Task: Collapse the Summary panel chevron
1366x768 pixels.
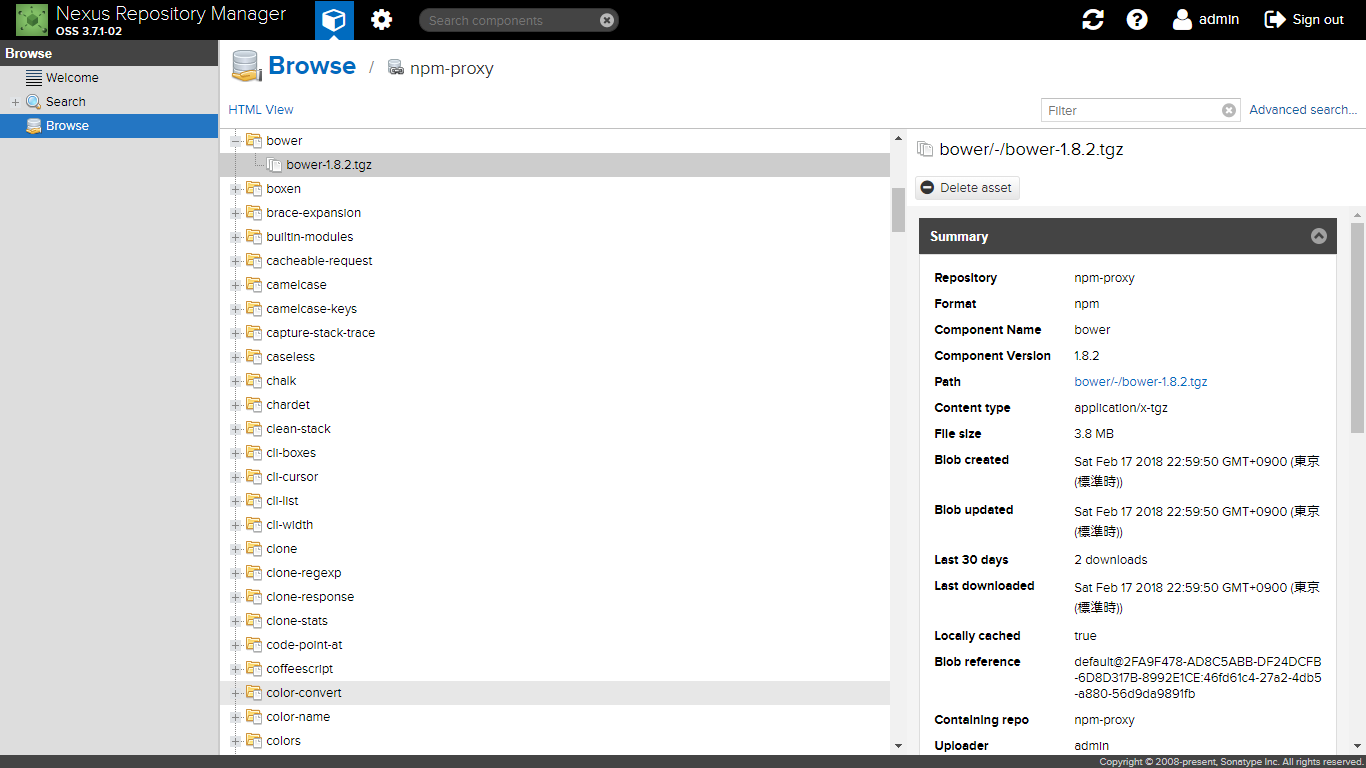Action: tap(1319, 236)
